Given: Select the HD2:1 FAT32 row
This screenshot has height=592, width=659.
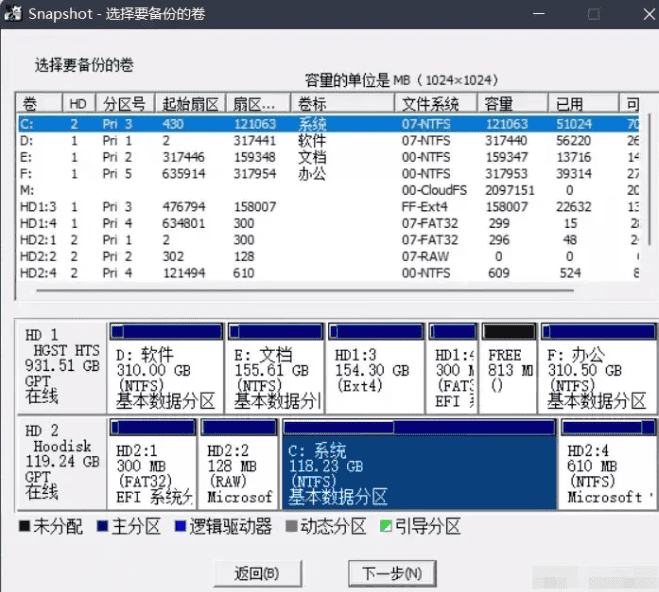Looking at the screenshot, I should pyautogui.click(x=328, y=239).
